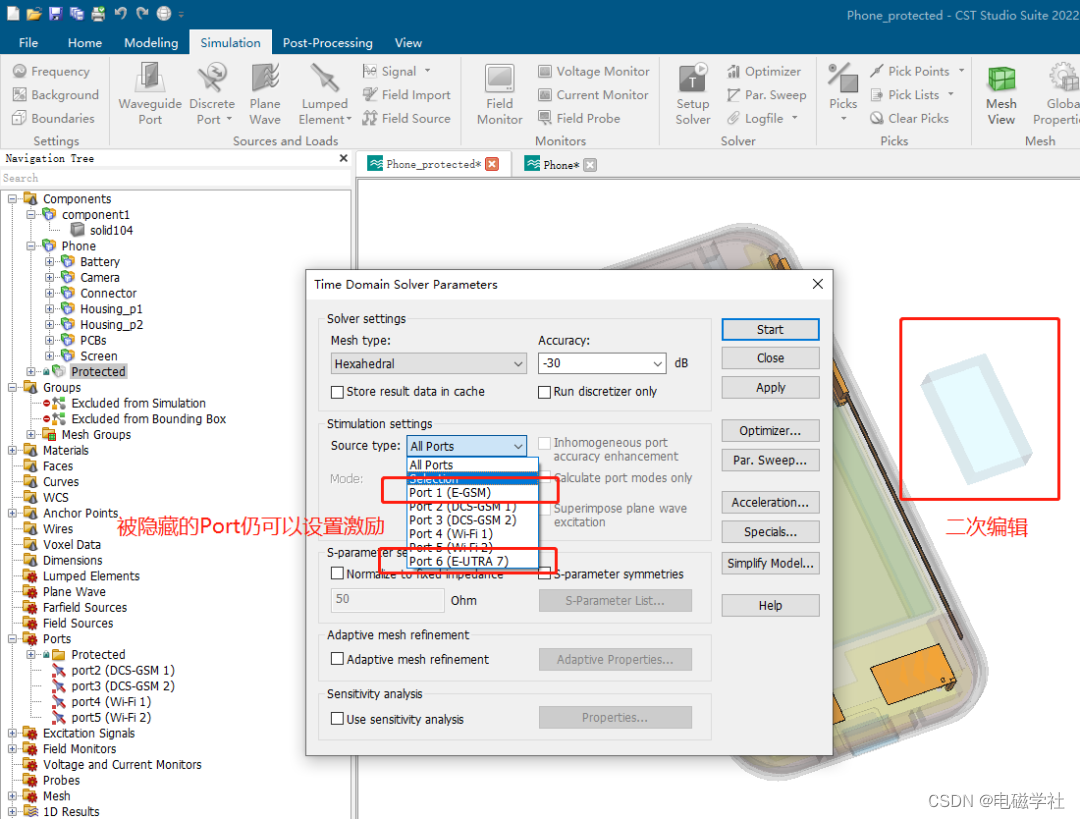
Task: Close the Phone_protected document tab
Action: (x=492, y=164)
